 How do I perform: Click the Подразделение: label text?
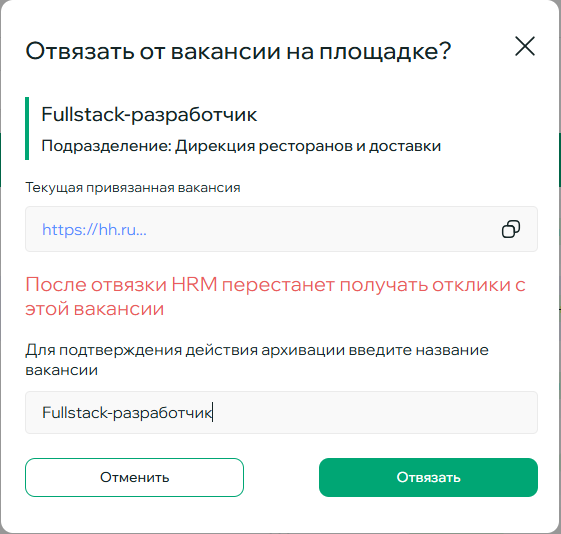[107, 146]
